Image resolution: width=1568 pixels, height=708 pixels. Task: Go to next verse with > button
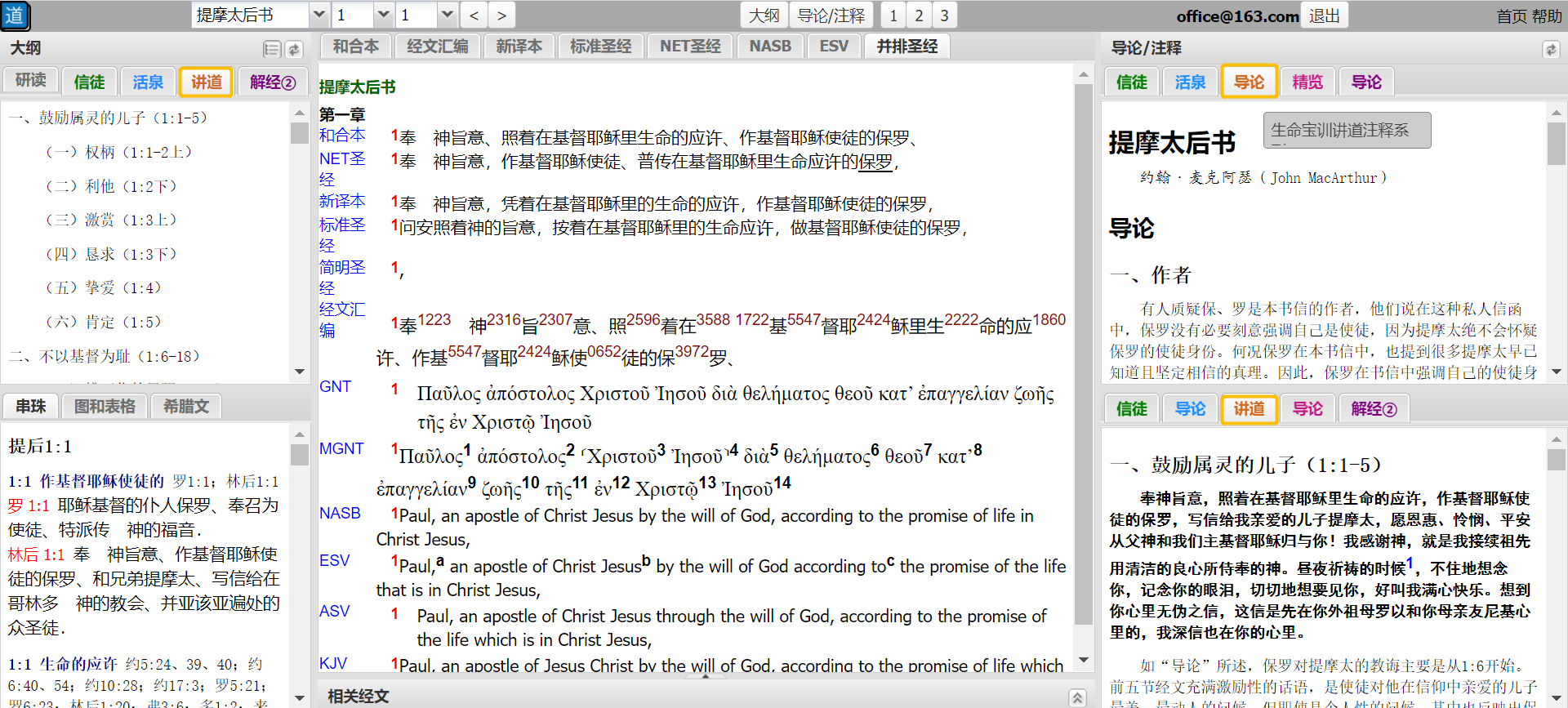[x=501, y=16]
